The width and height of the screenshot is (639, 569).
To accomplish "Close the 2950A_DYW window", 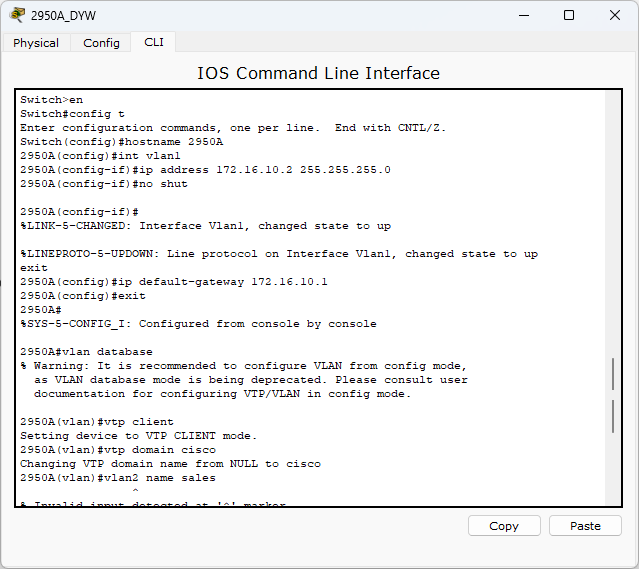I will tap(615, 15).
